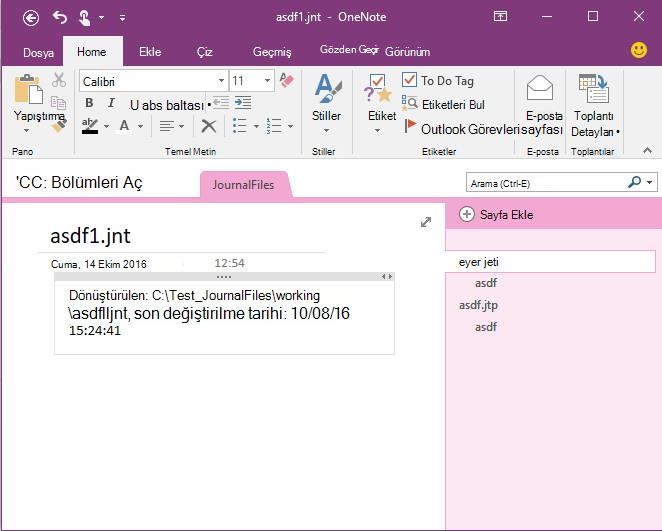This screenshot has height=531, width=662.
Task: Open Touch mode dropdown arrow
Action: (101, 18)
